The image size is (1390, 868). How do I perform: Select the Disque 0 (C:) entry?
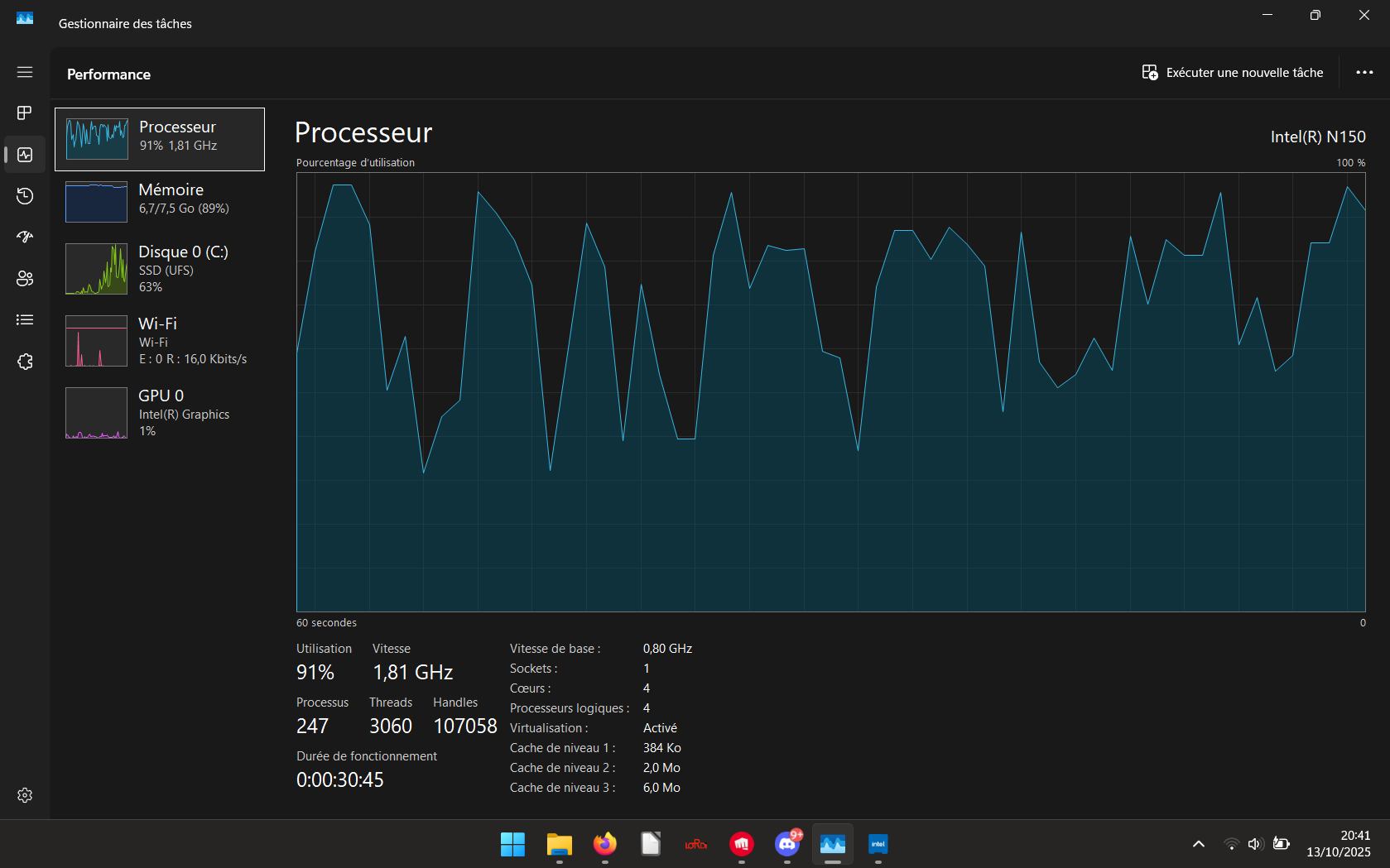[x=160, y=269]
